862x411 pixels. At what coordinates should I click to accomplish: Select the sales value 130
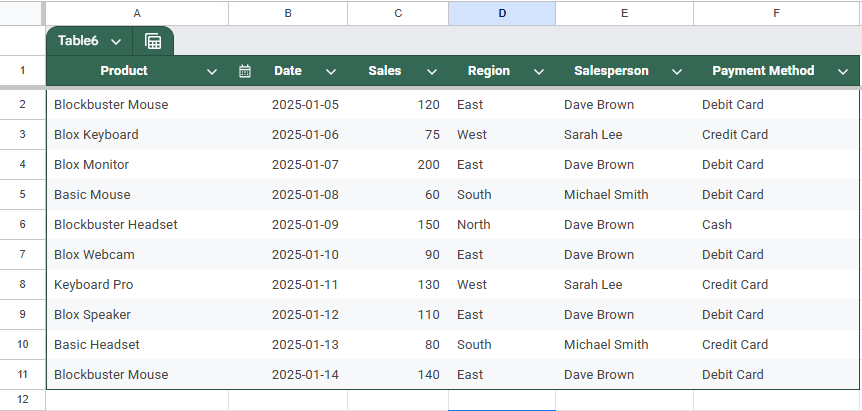[398, 285]
